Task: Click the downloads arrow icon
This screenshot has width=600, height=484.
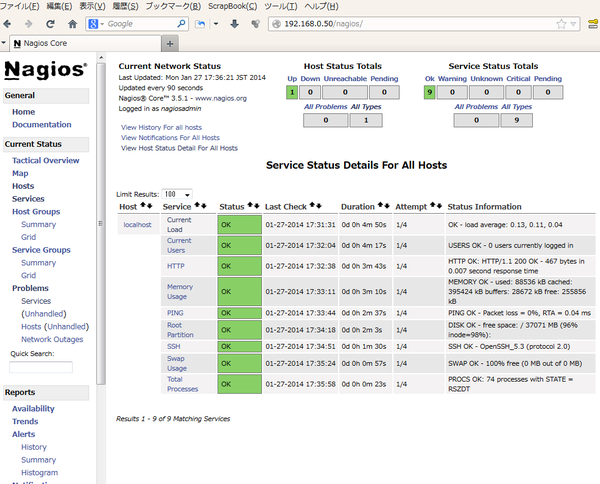Action: point(235,24)
